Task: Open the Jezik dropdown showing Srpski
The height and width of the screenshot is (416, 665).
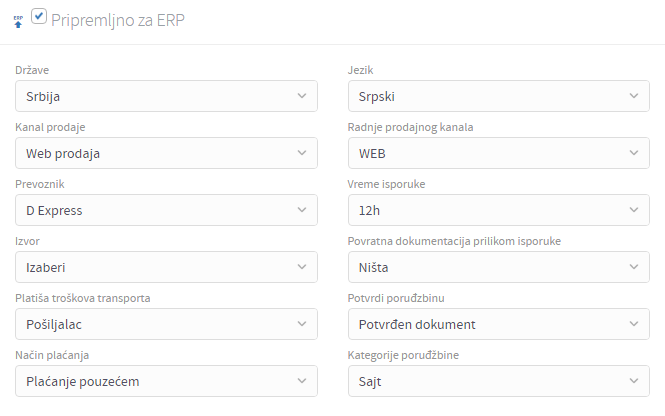Action: 499,96
